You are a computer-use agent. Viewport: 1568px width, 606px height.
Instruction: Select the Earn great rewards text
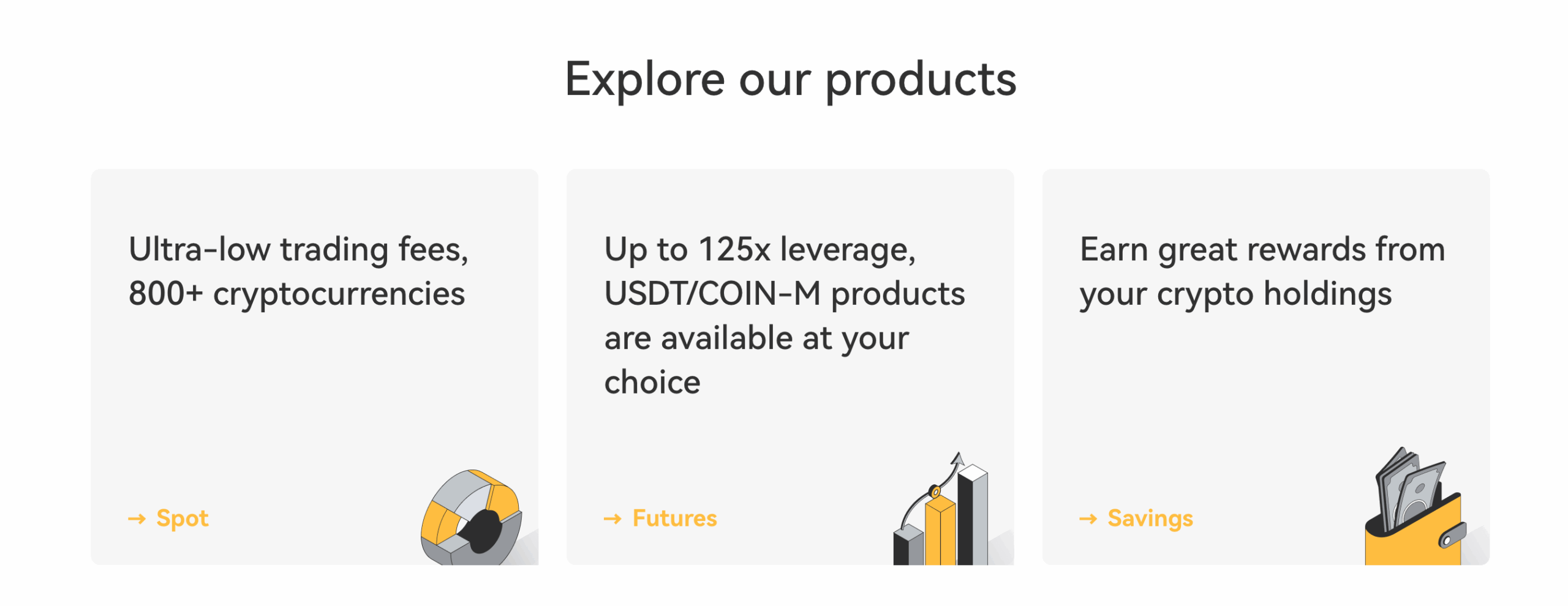coord(1262,271)
